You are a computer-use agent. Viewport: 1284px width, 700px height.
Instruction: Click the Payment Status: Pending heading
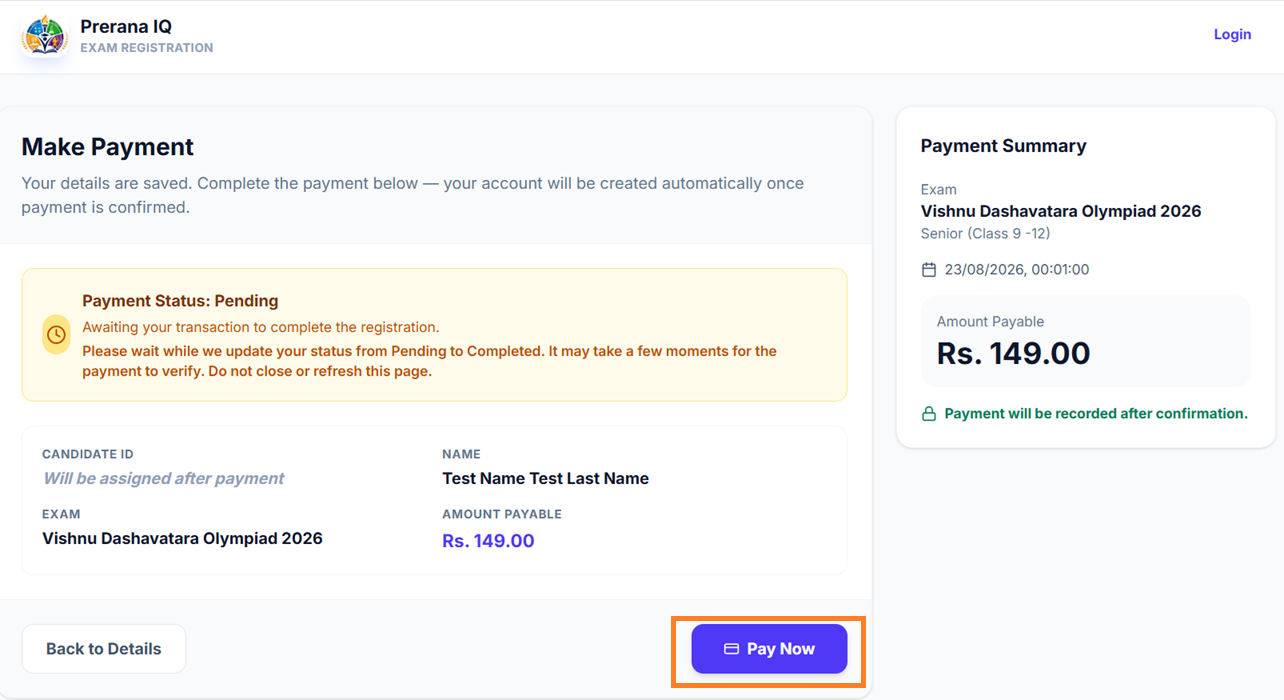pos(180,301)
